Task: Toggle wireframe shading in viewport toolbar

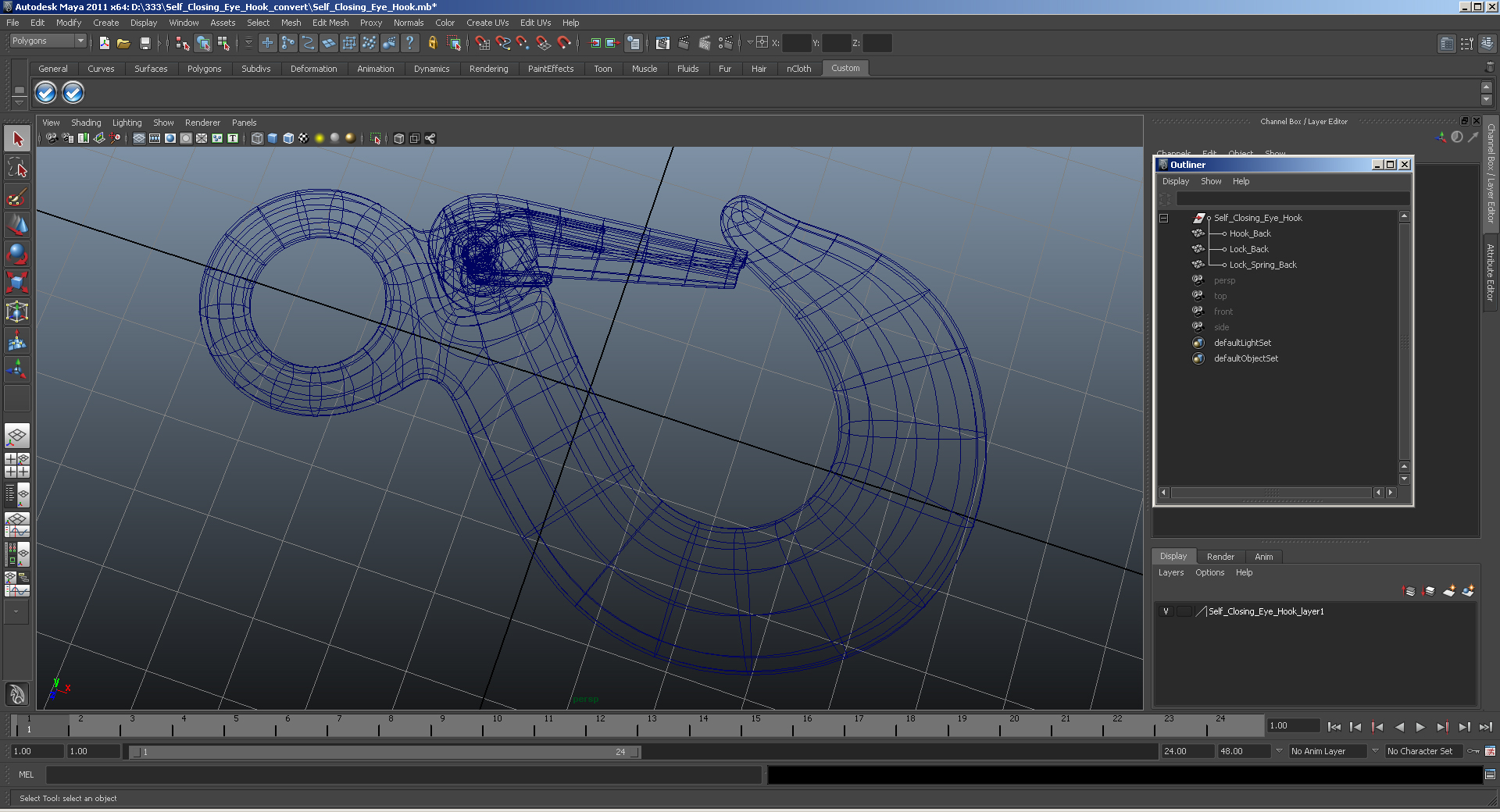Action: tap(257, 138)
